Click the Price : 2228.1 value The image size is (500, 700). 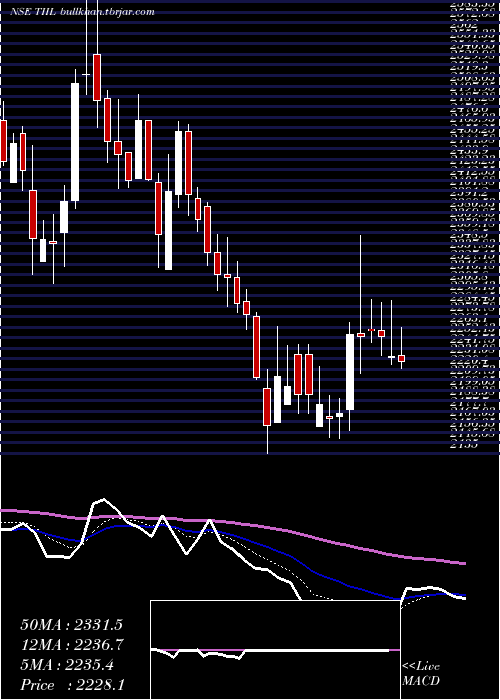pyautogui.click(x=72, y=685)
